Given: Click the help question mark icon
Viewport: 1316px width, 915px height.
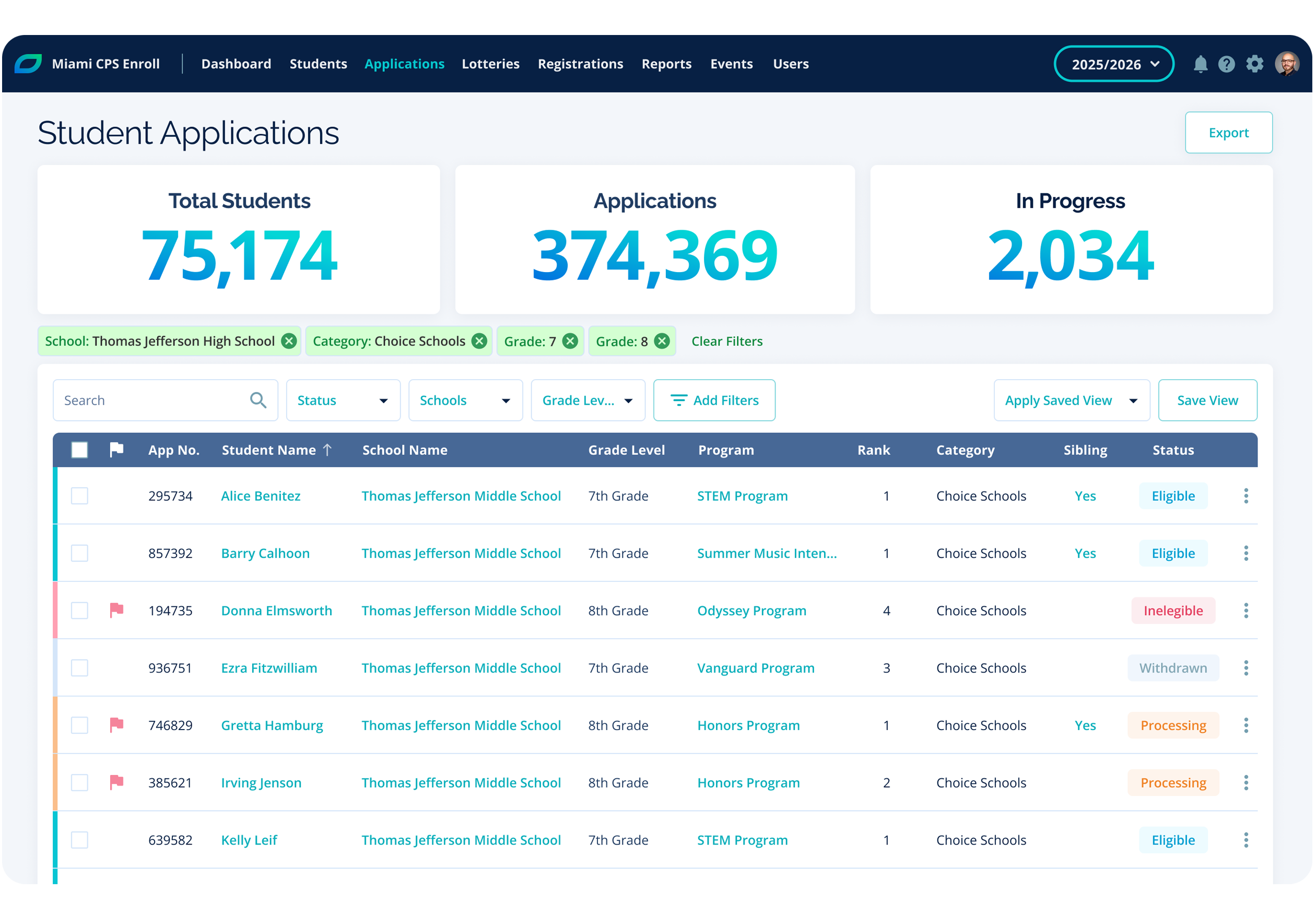Looking at the screenshot, I should [1226, 64].
